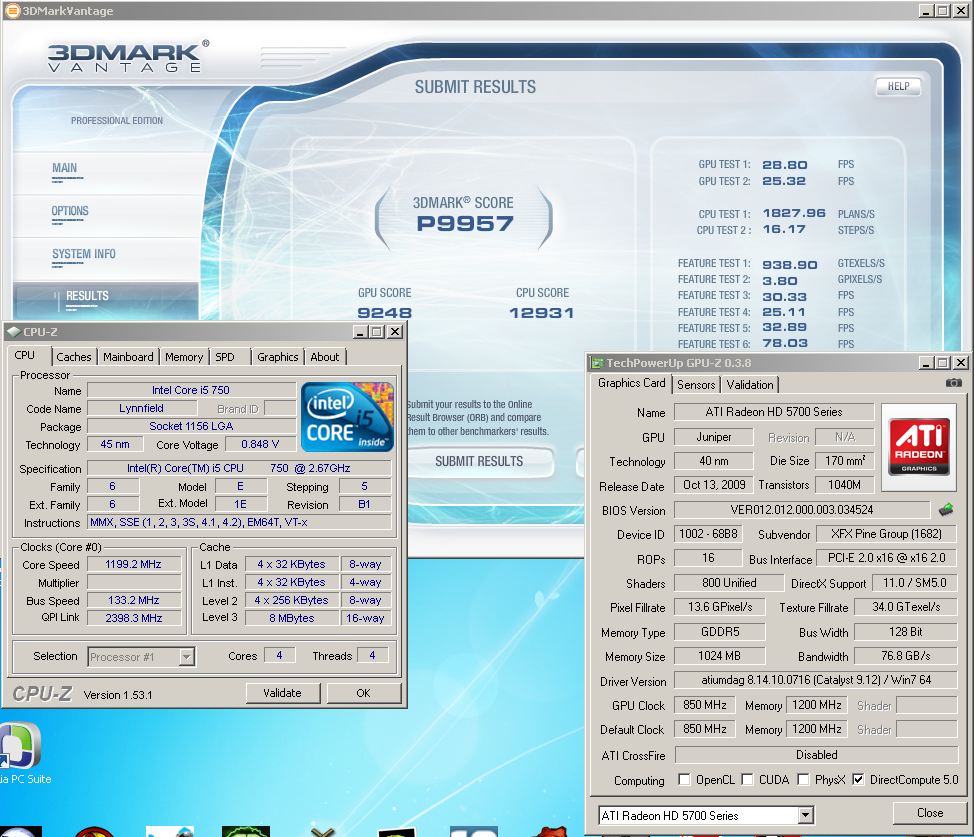The image size is (974, 837).
Task: Click the Close button in GPU-Z
Action: pos(930,813)
